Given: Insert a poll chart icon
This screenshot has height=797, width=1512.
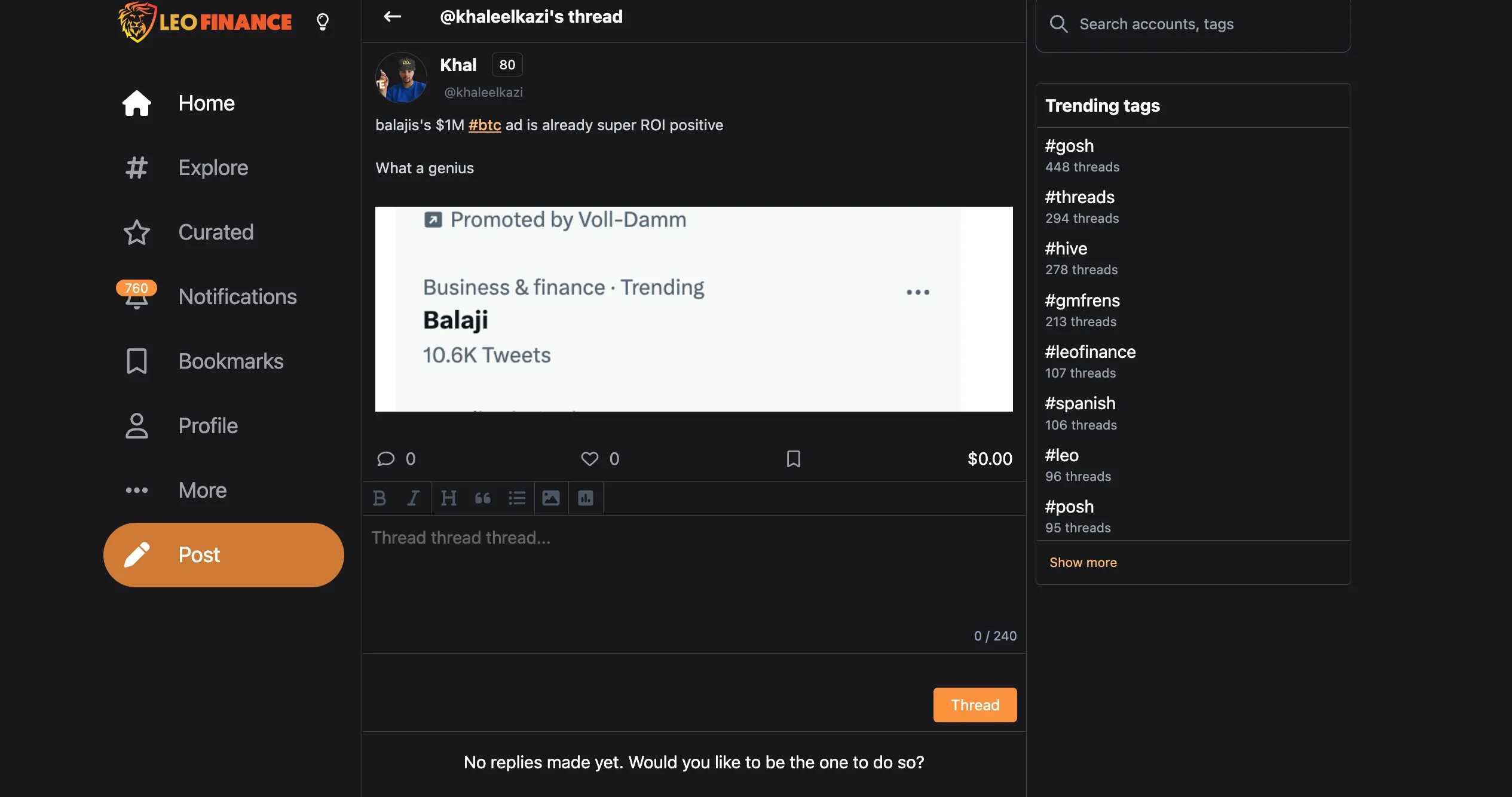Looking at the screenshot, I should [x=586, y=498].
